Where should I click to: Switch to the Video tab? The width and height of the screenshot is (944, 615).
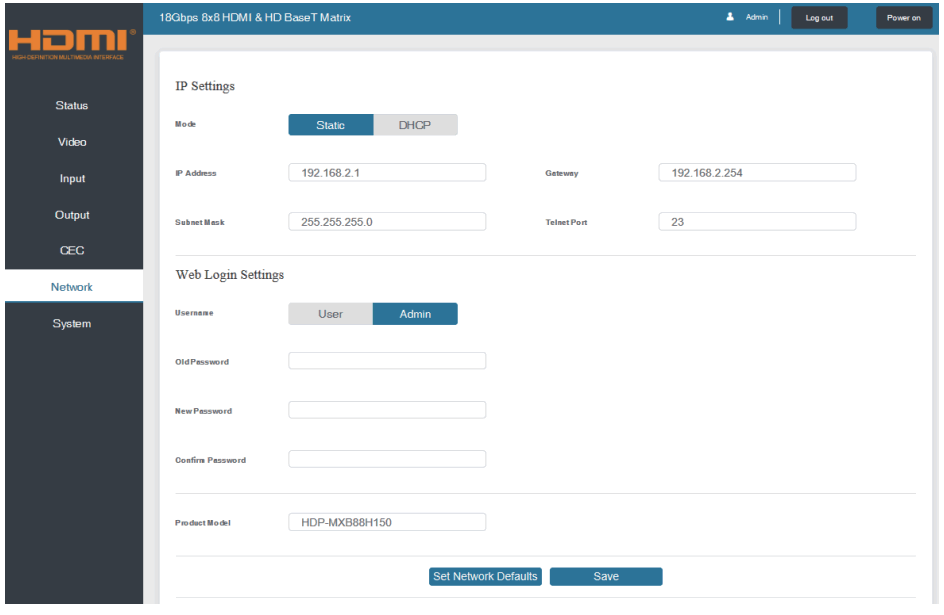(x=71, y=141)
